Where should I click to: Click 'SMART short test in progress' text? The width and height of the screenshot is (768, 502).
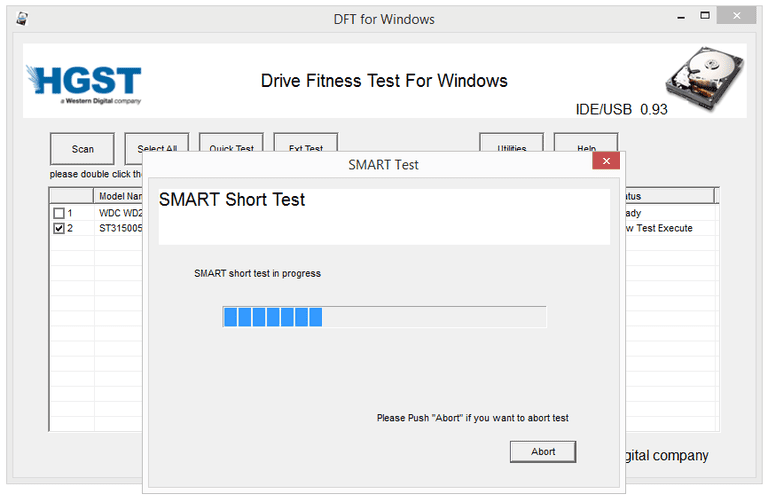(x=257, y=273)
